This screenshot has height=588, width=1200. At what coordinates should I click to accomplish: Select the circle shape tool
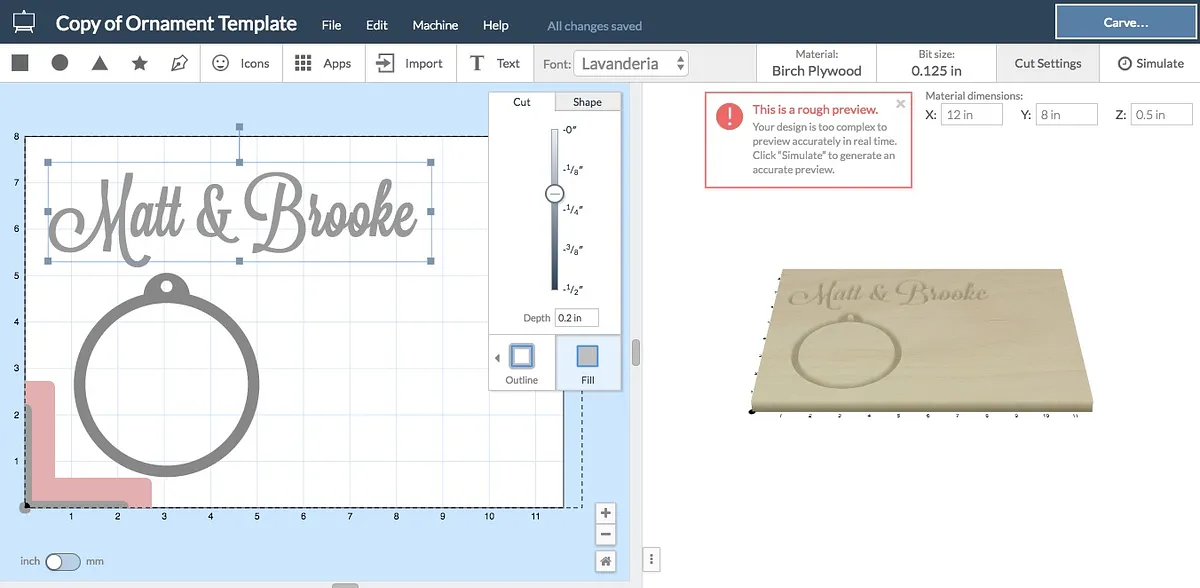coord(60,63)
